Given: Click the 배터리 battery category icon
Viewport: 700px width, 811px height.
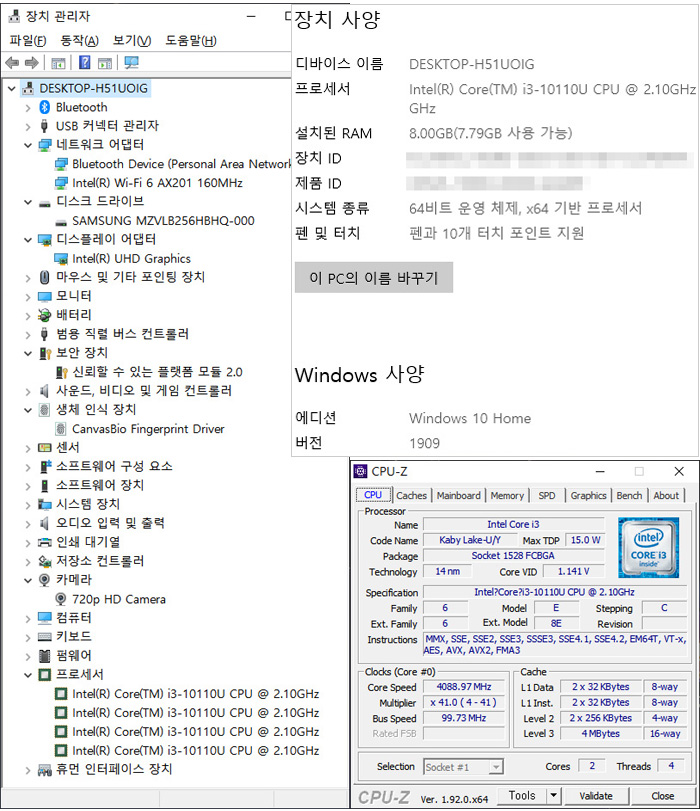Looking at the screenshot, I should tap(44, 315).
